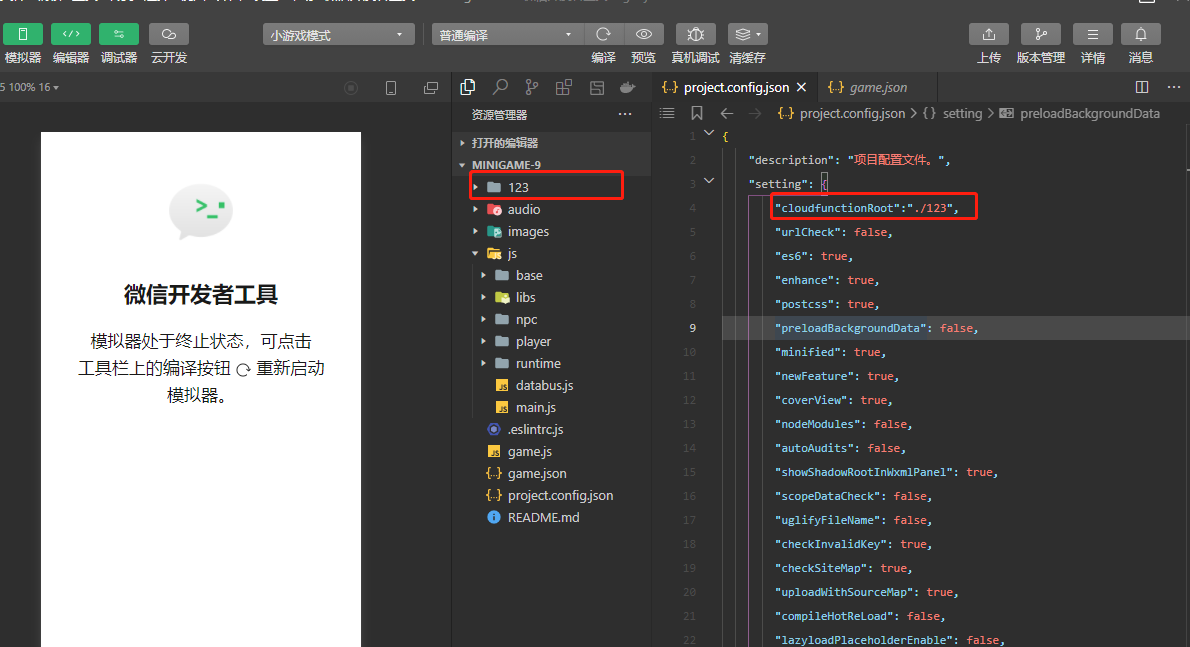Open the search magnifier icon in the sidebar
Viewport: 1190px width, 647px height.
tap(500, 87)
